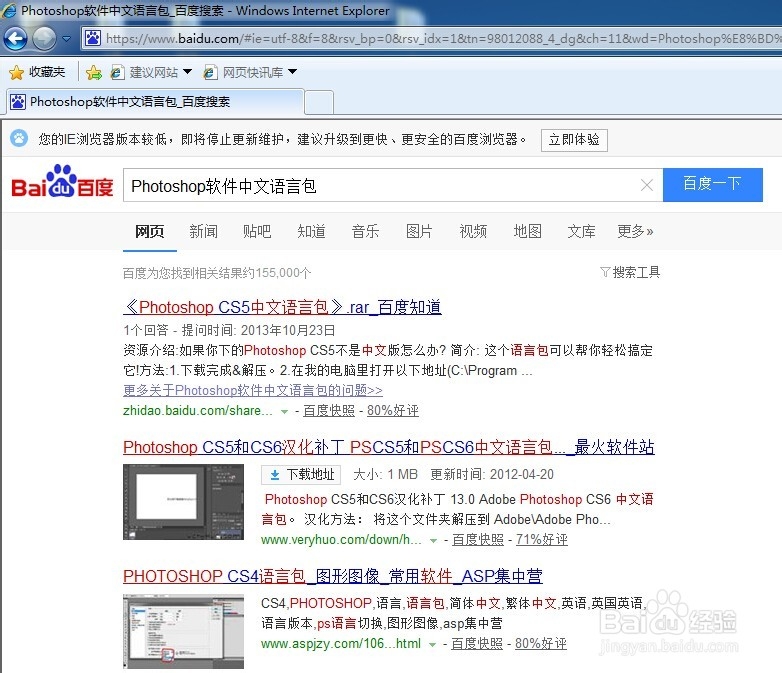The height and width of the screenshot is (673, 782).
Task: Select the Photoshop软件中文语言包 browser tab
Action: point(155,102)
